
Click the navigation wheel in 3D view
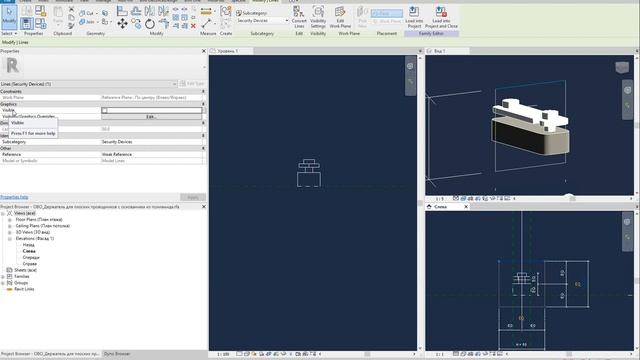click(x=627, y=90)
